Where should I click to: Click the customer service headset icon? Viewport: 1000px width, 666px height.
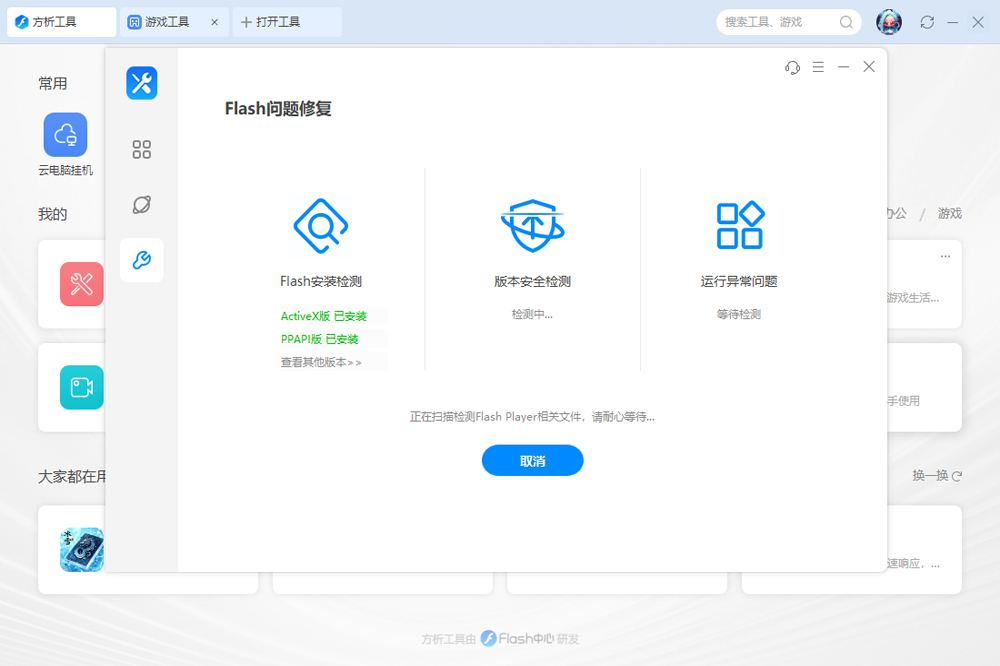(x=793, y=67)
